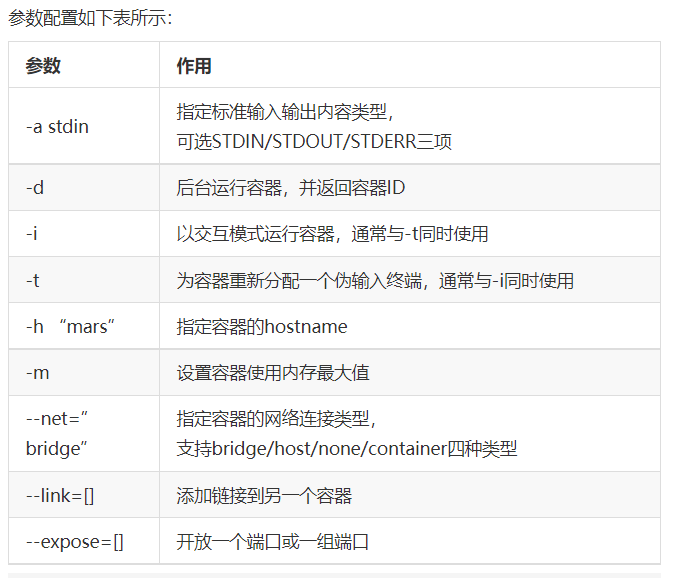Viewport: 677px width, 578px height.
Task: Click the '-t' parameter cell
Action: pyautogui.click(x=33, y=281)
